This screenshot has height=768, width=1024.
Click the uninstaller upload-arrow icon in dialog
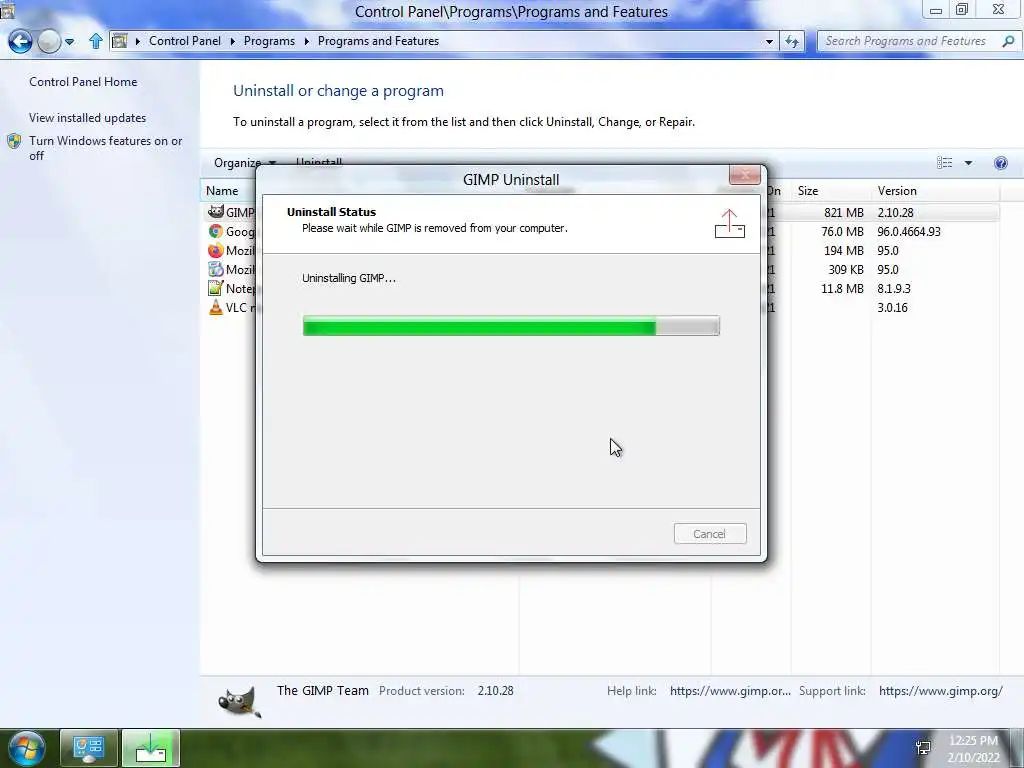tap(729, 223)
